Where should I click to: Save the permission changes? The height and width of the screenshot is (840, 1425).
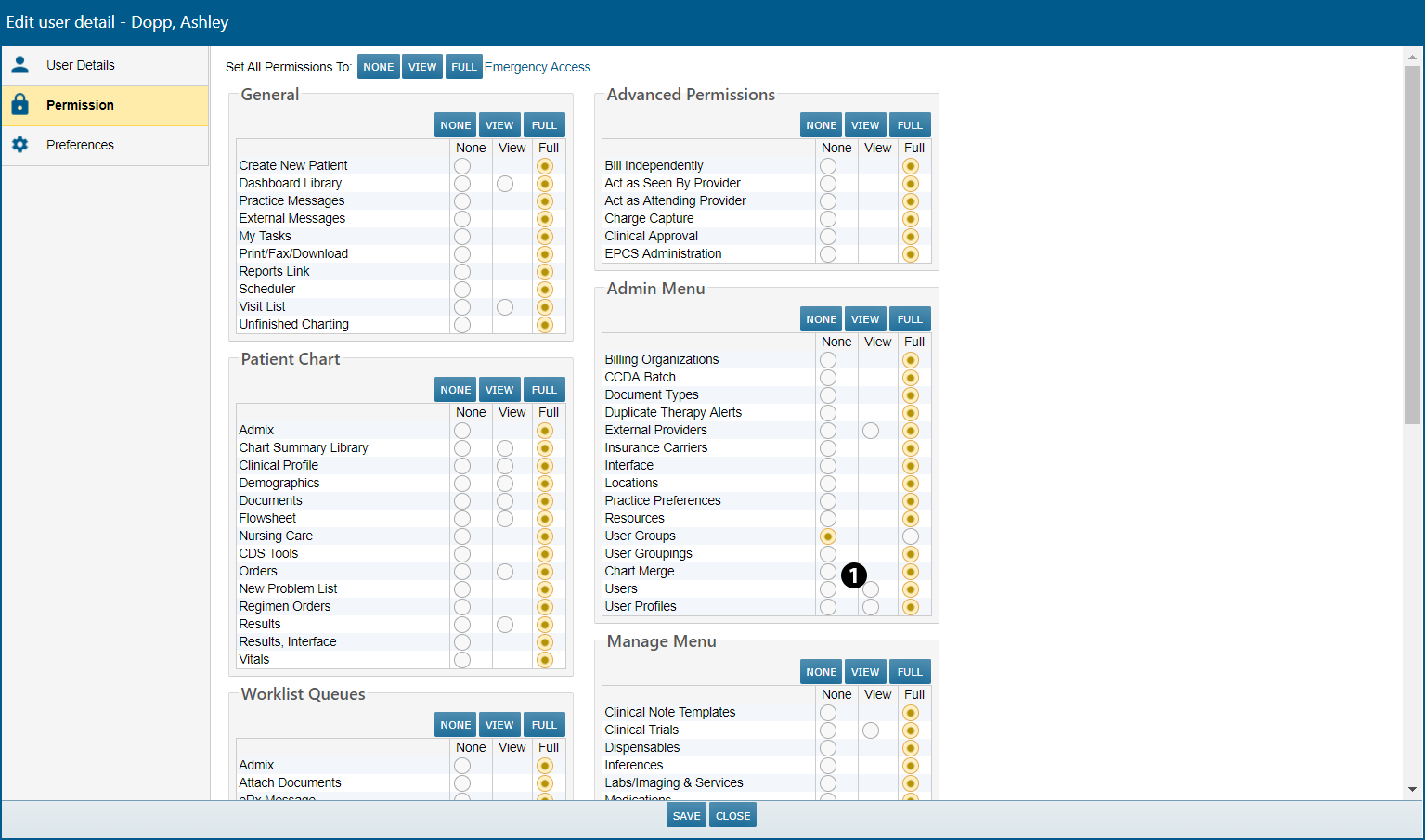[686, 816]
